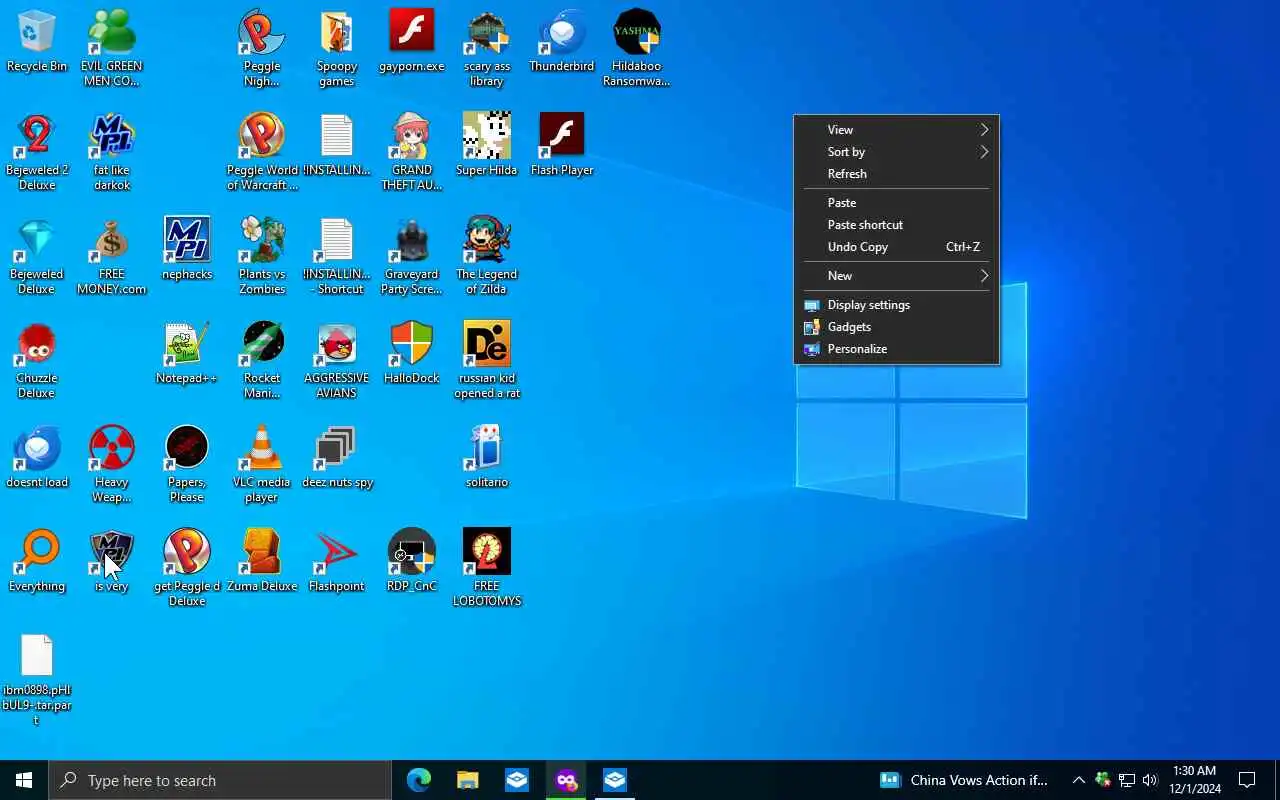The width and height of the screenshot is (1280, 800).
Task: Select the Flash Player desktop shortcut
Action: [x=562, y=146]
